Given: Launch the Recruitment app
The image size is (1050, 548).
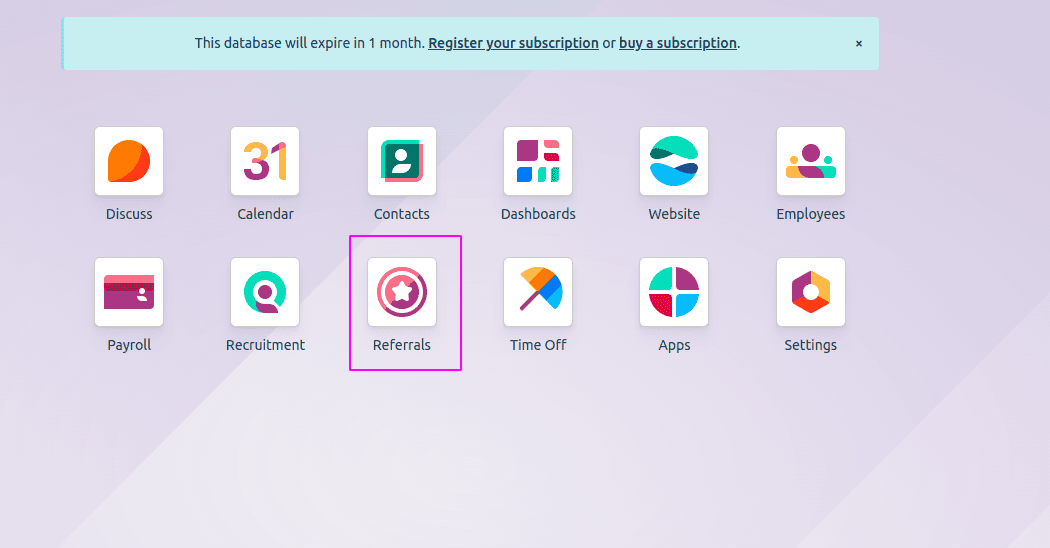Looking at the screenshot, I should point(265,292).
